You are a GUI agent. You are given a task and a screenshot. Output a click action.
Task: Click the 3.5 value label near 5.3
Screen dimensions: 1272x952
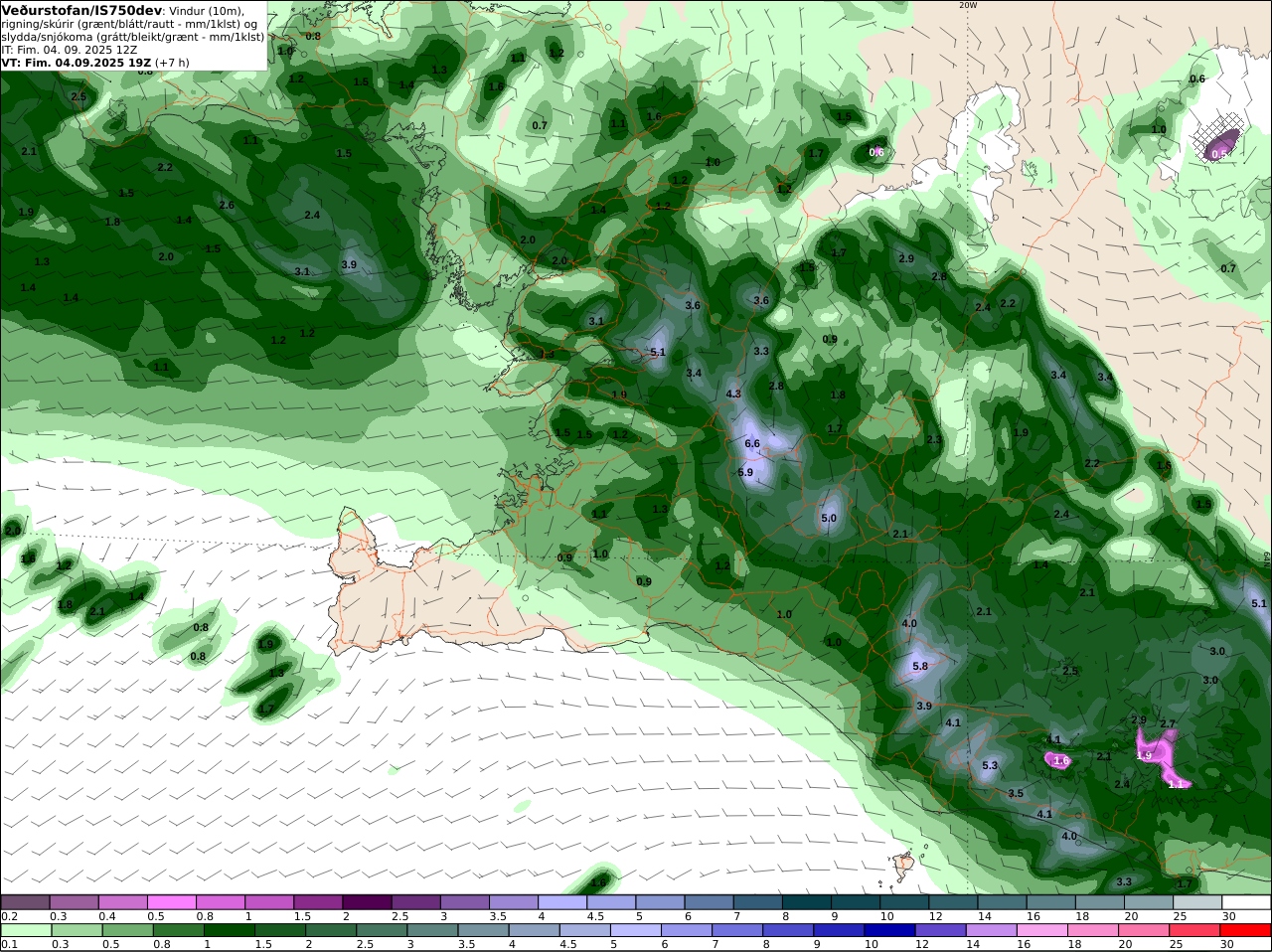point(1016,794)
